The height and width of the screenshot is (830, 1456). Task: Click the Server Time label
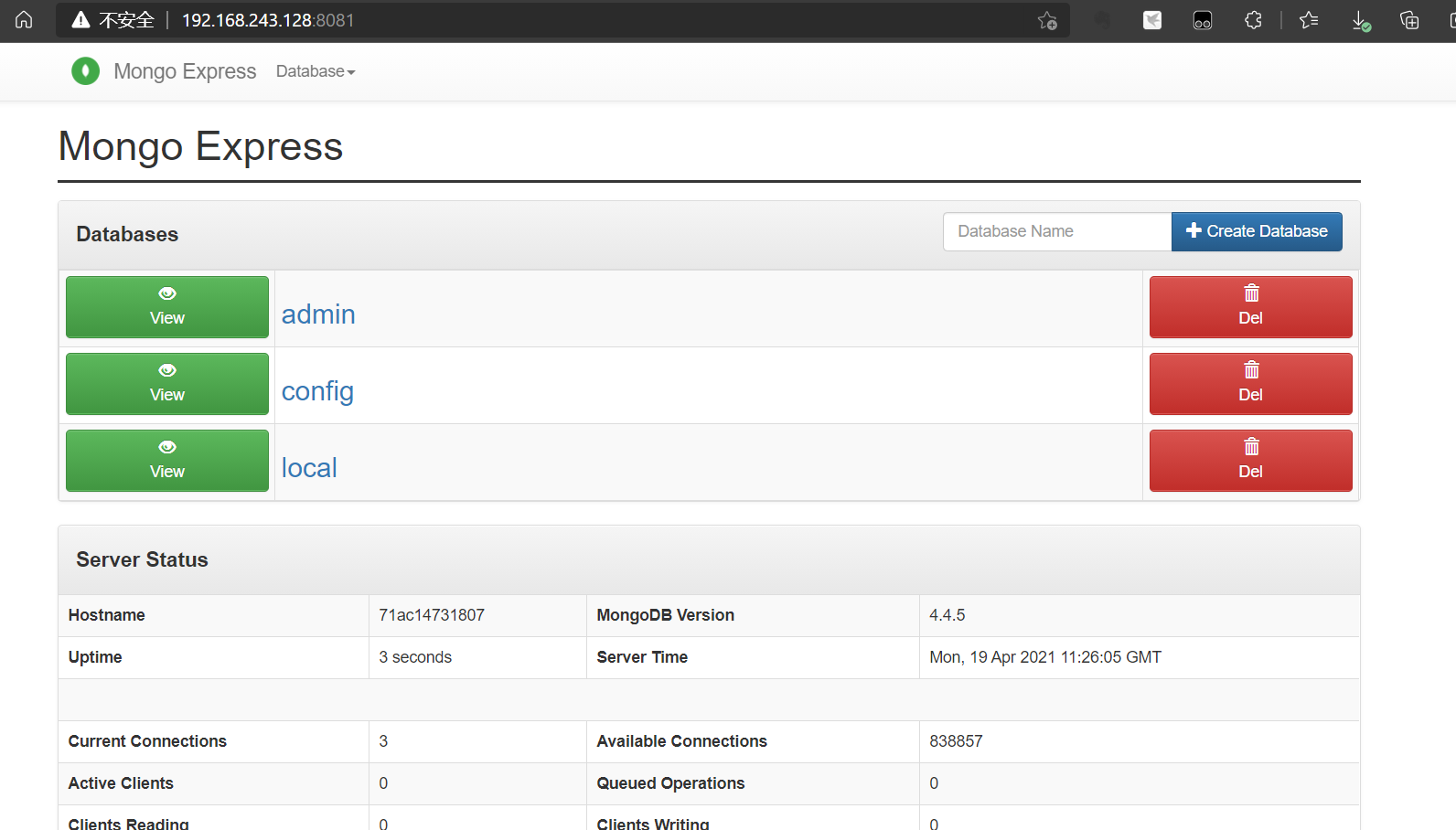tap(642, 657)
